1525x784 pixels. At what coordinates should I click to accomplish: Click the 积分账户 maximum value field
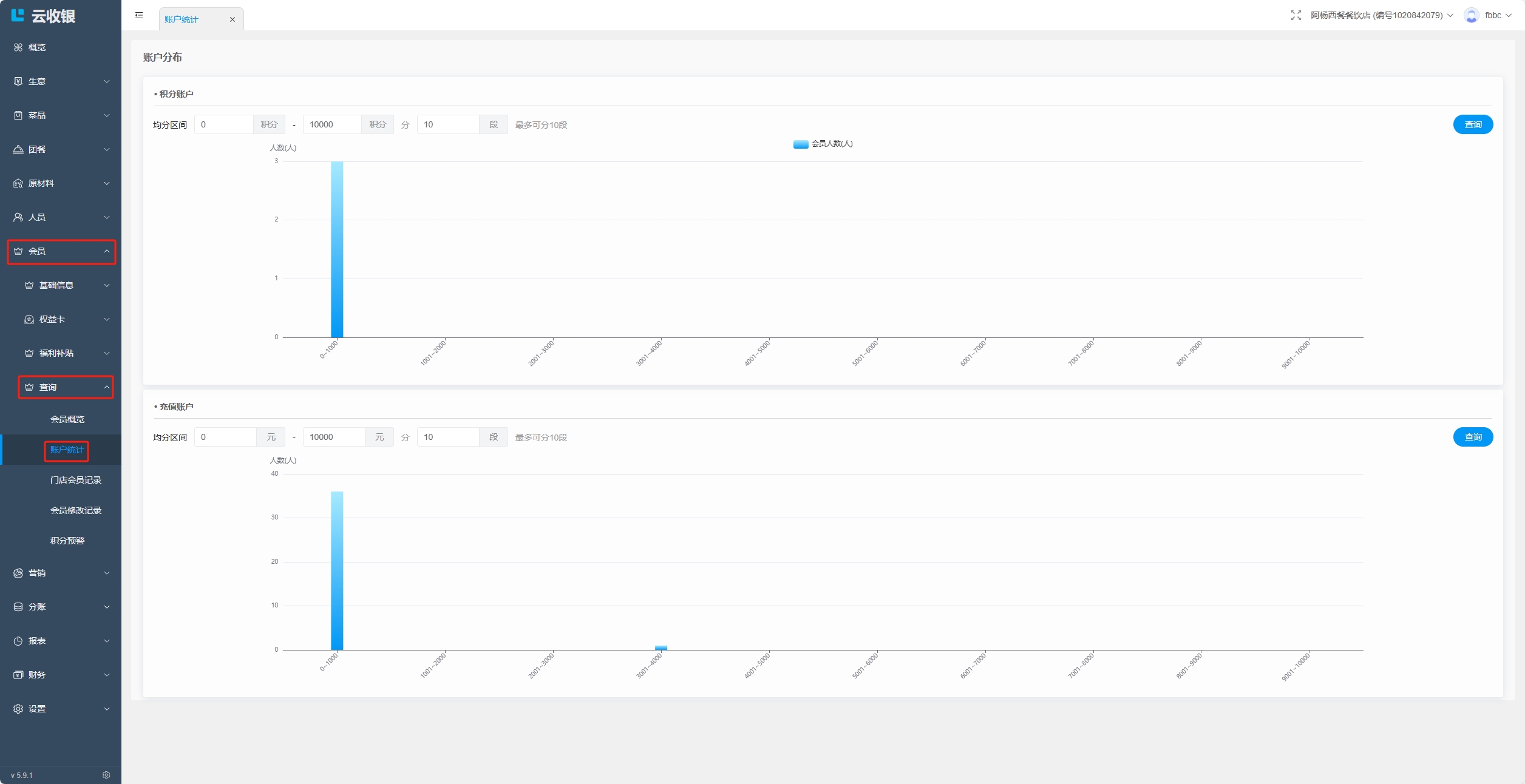point(331,124)
